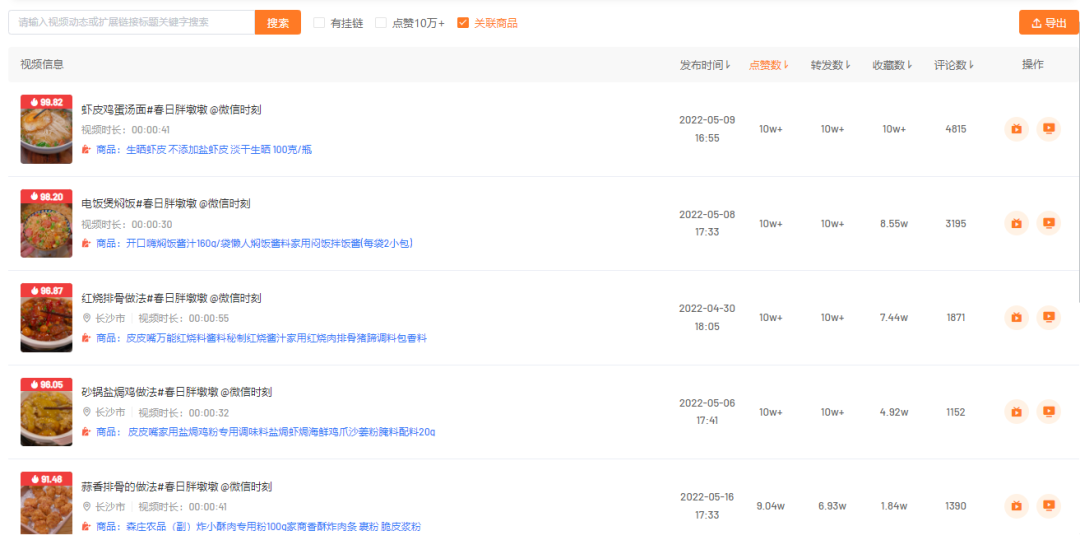Open thumbnail of 虾皮鸡蛋汤面 video
The width and height of the screenshot is (1080, 540).
pyautogui.click(x=46, y=129)
